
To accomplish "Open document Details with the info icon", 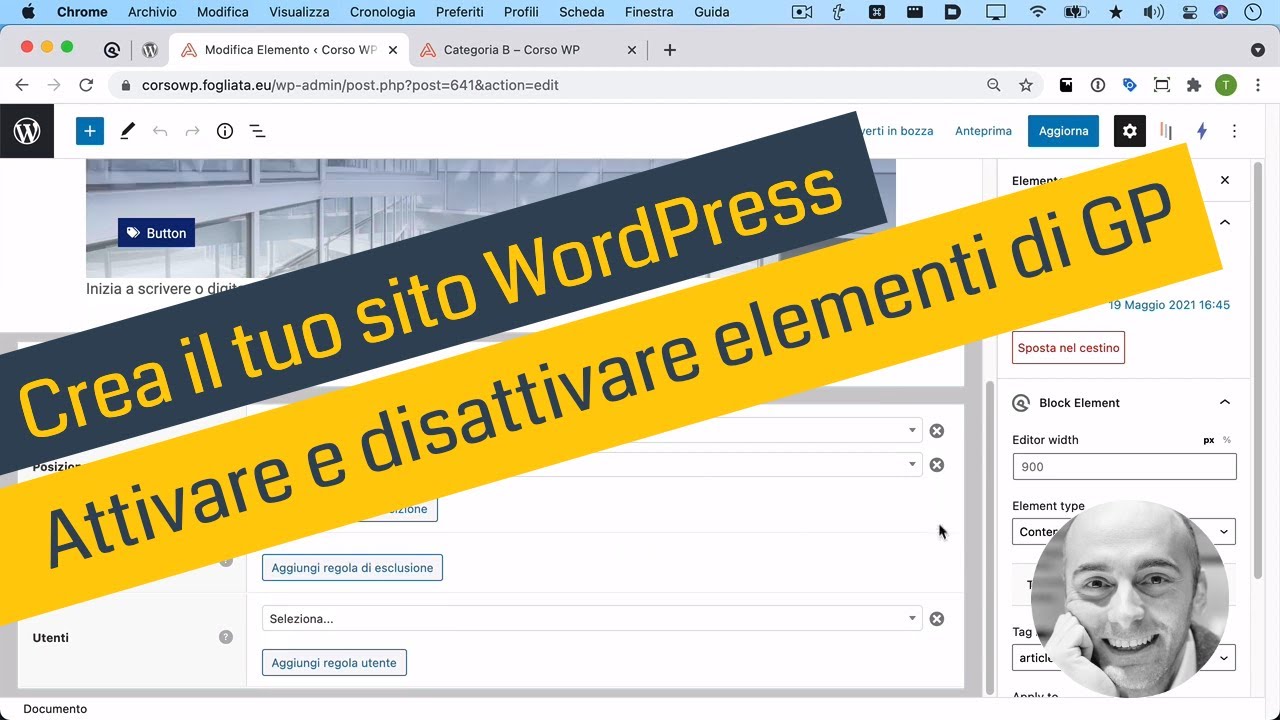I will coord(225,131).
